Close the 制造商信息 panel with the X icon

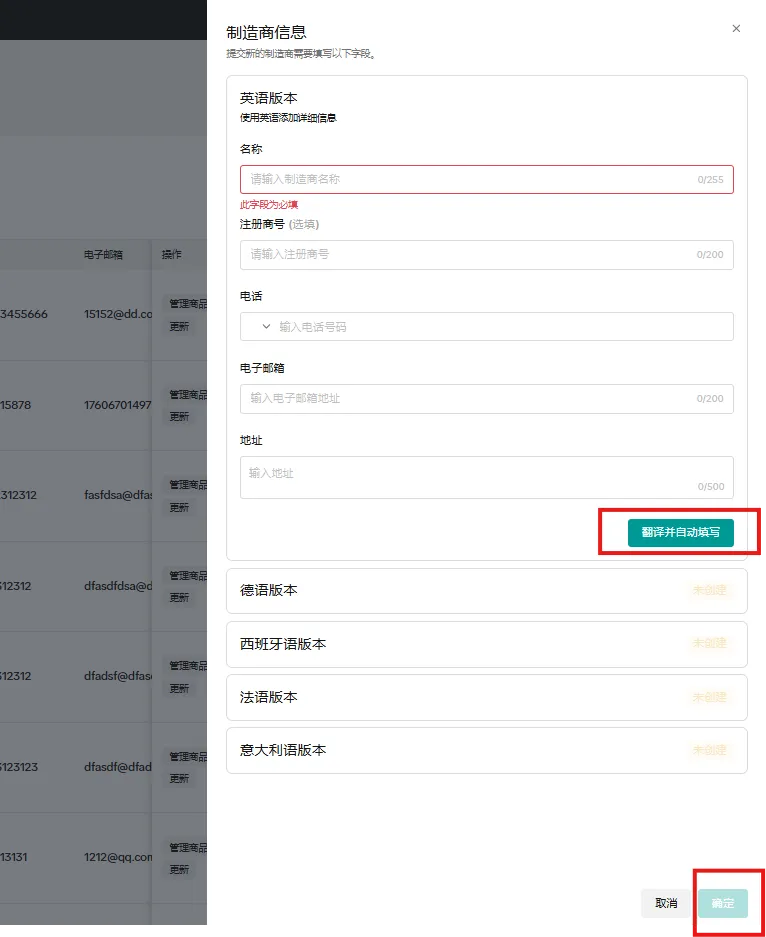[x=736, y=28]
